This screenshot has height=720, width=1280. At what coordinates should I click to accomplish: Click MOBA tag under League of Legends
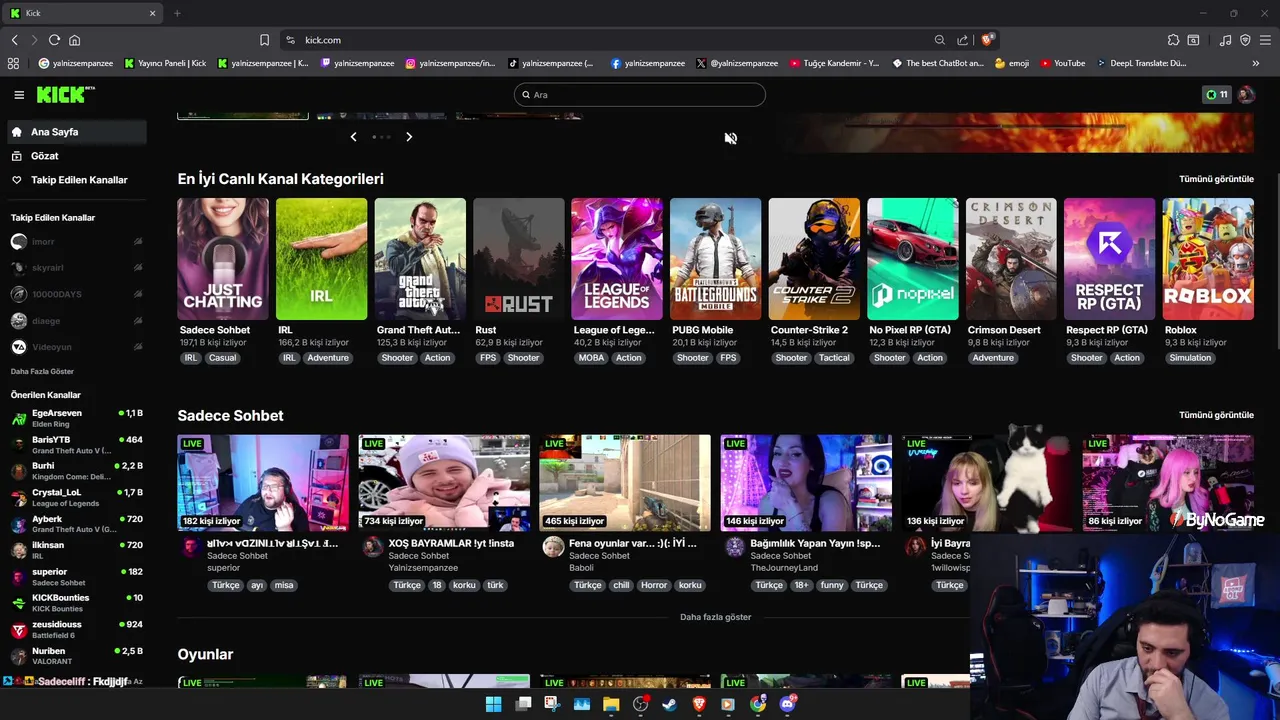pos(591,358)
